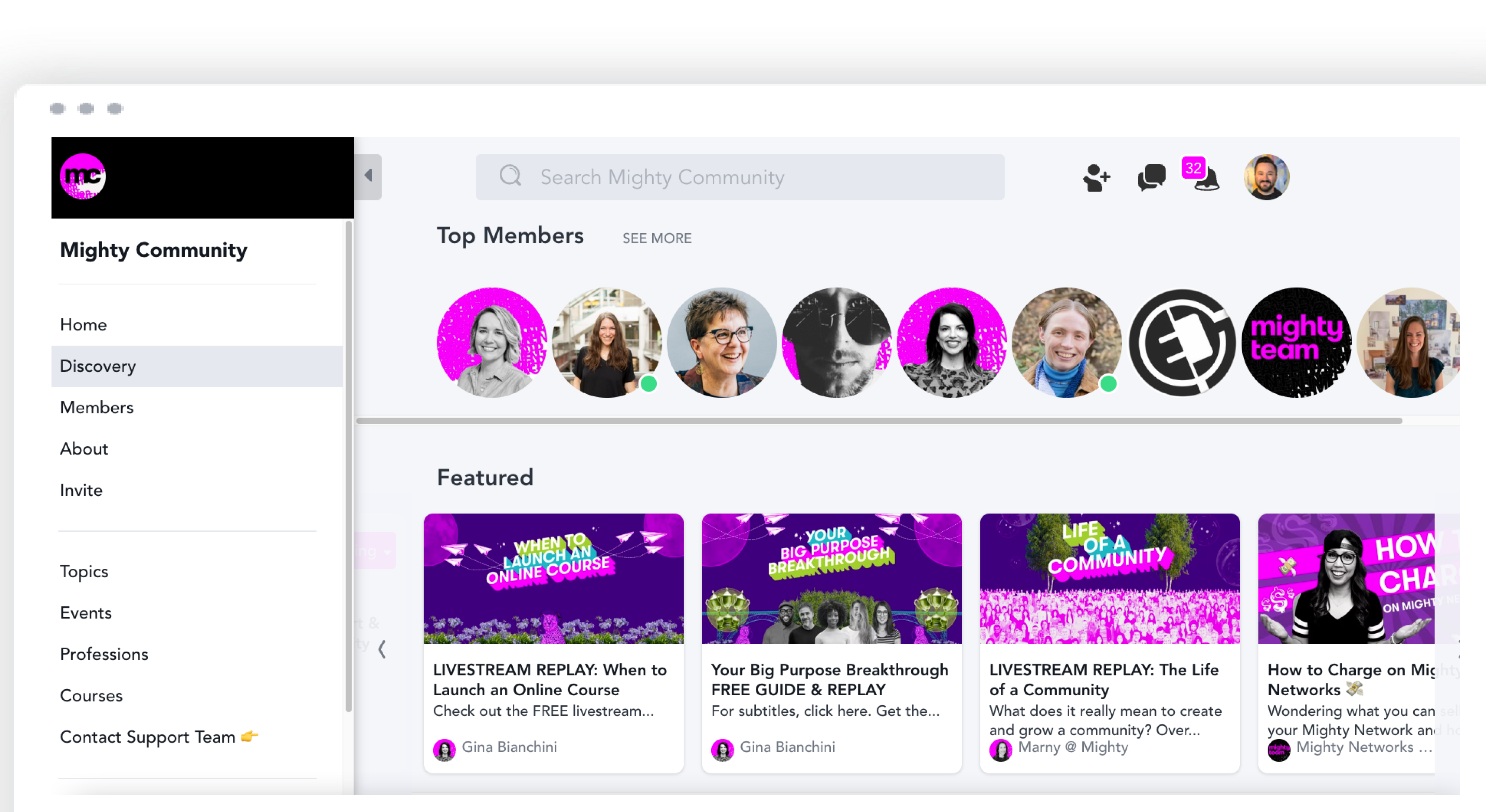The image size is (1486, 812).
Task: Click the Search Mighty Community field
Action: pyautogui.click(x=750, y=177)
